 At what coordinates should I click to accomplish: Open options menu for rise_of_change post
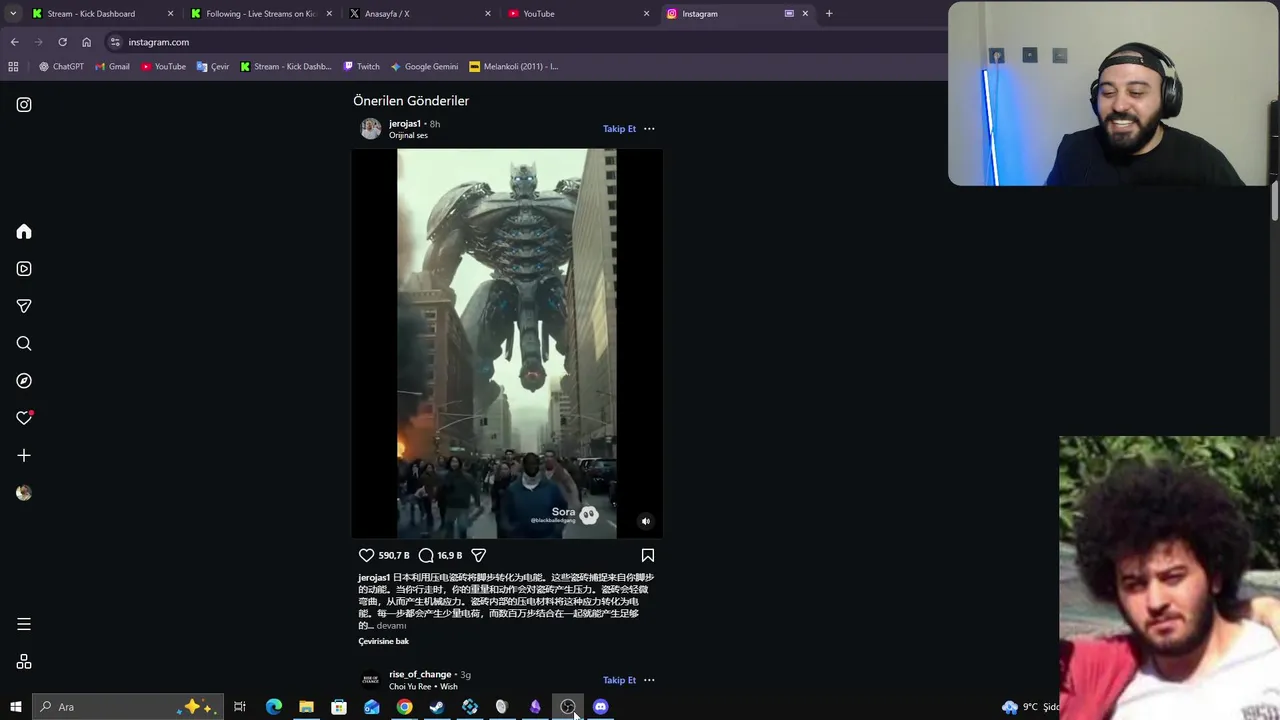(x=649, y=680)
